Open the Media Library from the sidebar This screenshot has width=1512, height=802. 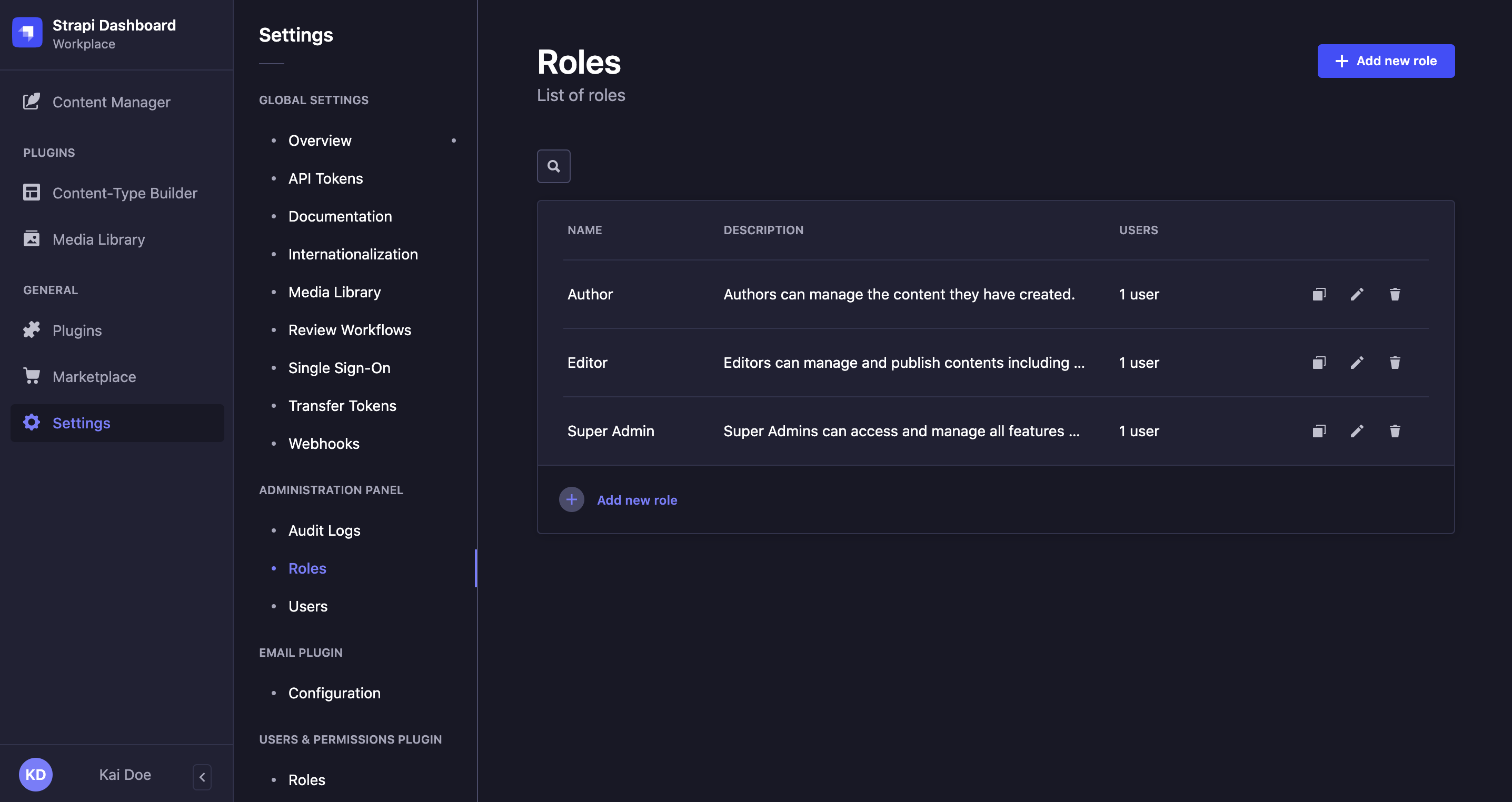pos(98,239)
